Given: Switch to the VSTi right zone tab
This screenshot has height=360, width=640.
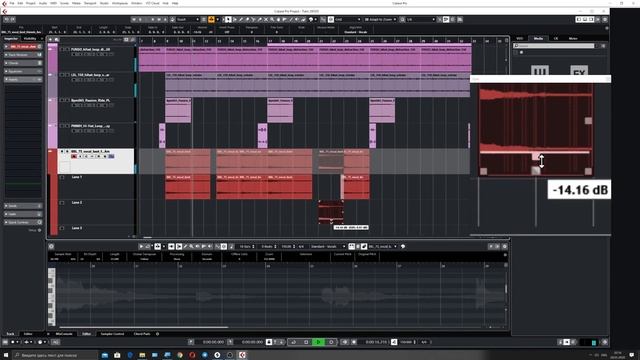Looking at the screenshot, I should 520,38.
